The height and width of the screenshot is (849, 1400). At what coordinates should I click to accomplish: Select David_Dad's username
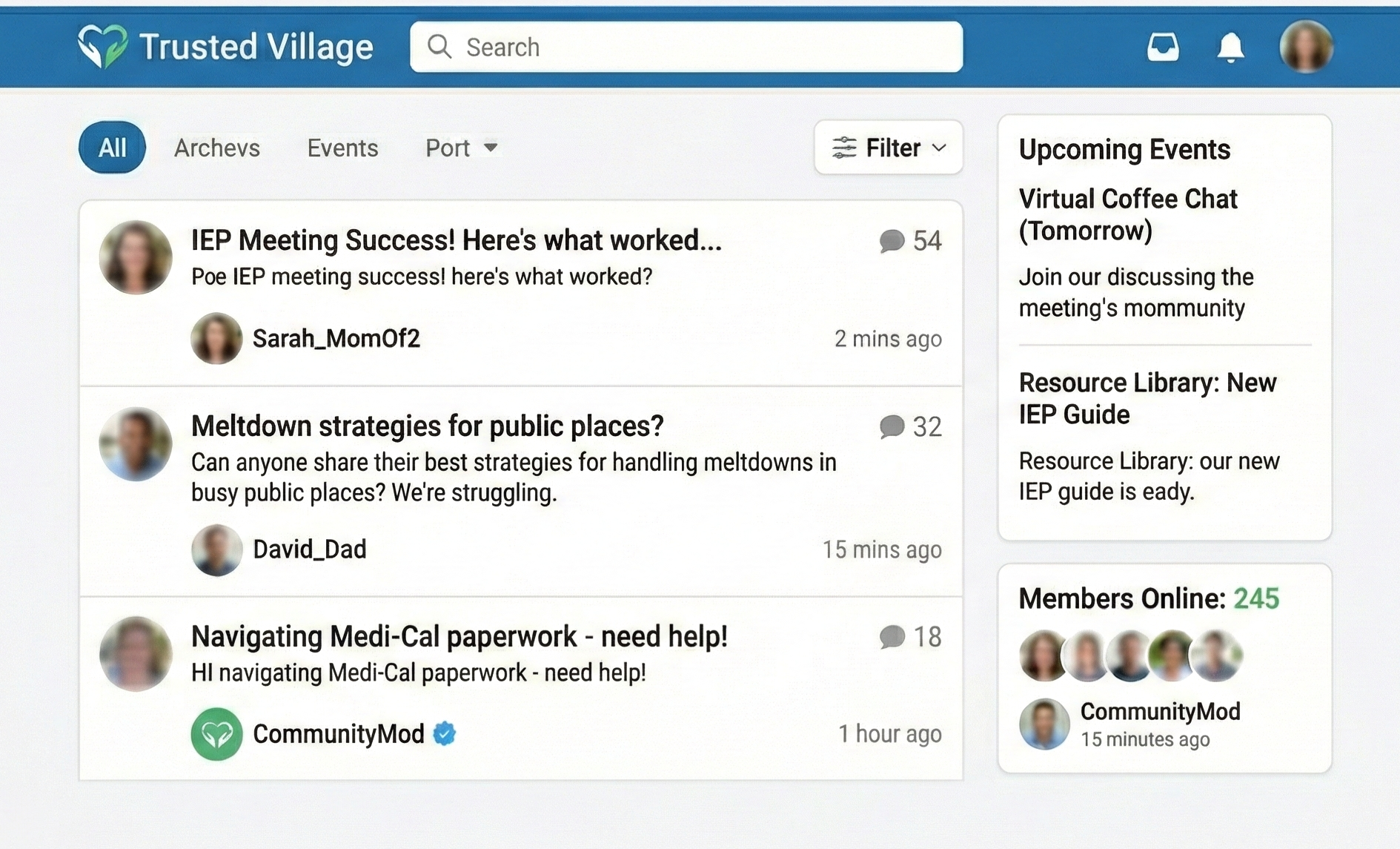pyautogui.click(x=310, y=549)
